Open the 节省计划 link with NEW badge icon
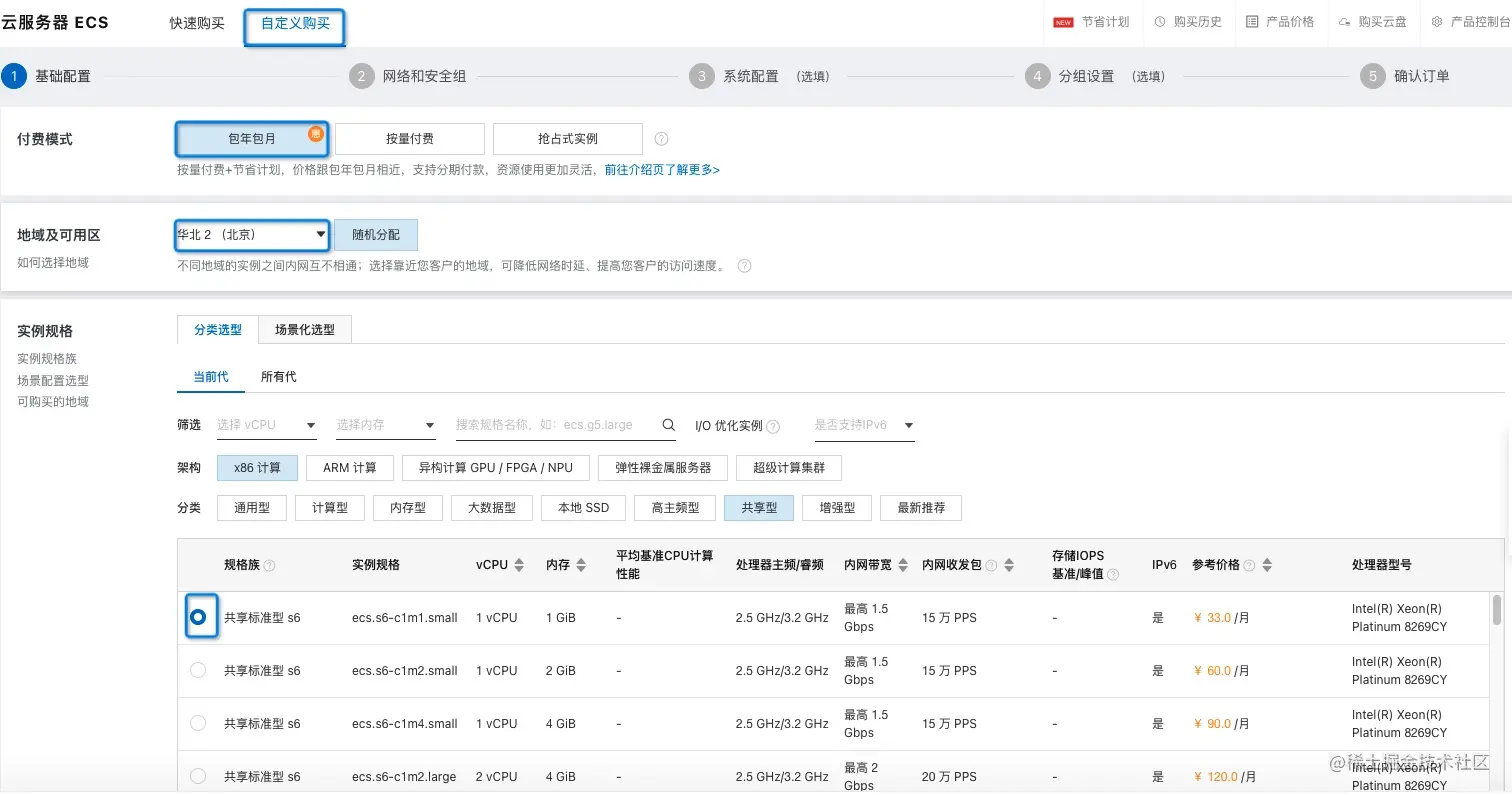This screenshot has height=795, width=1512. tap(1091, 22)
